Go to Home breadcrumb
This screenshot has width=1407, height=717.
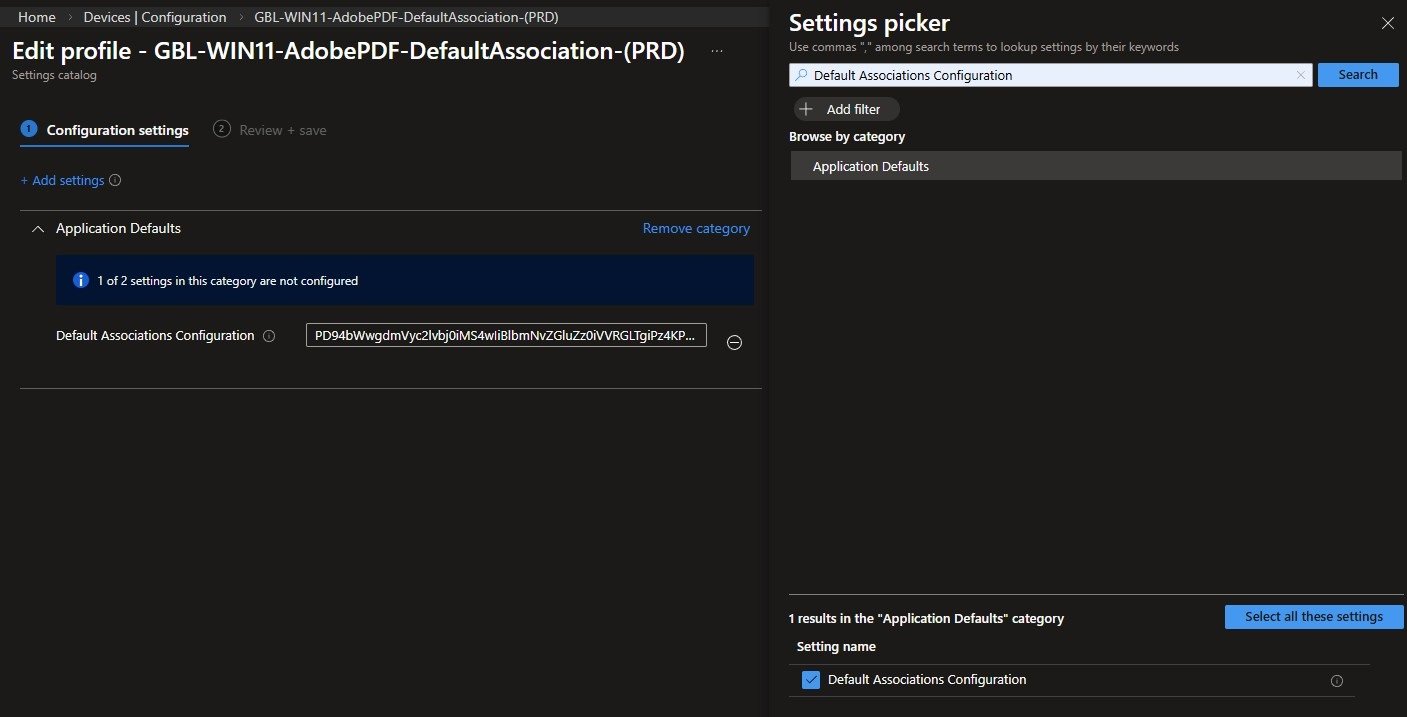[x=37, y=17]
